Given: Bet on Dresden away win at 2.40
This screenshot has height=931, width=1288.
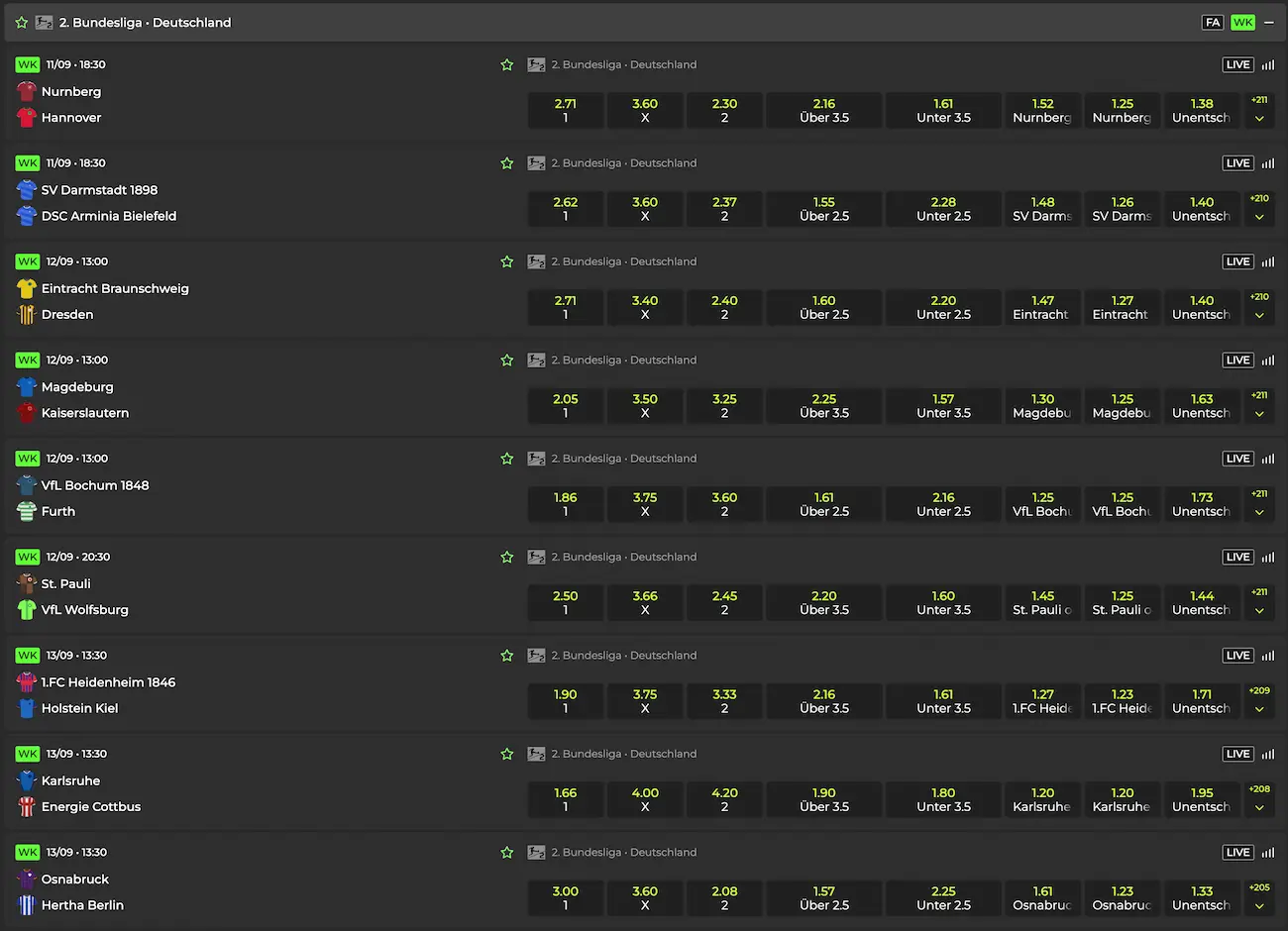Looking at the screenshot, I should click(x=724, y=307).
